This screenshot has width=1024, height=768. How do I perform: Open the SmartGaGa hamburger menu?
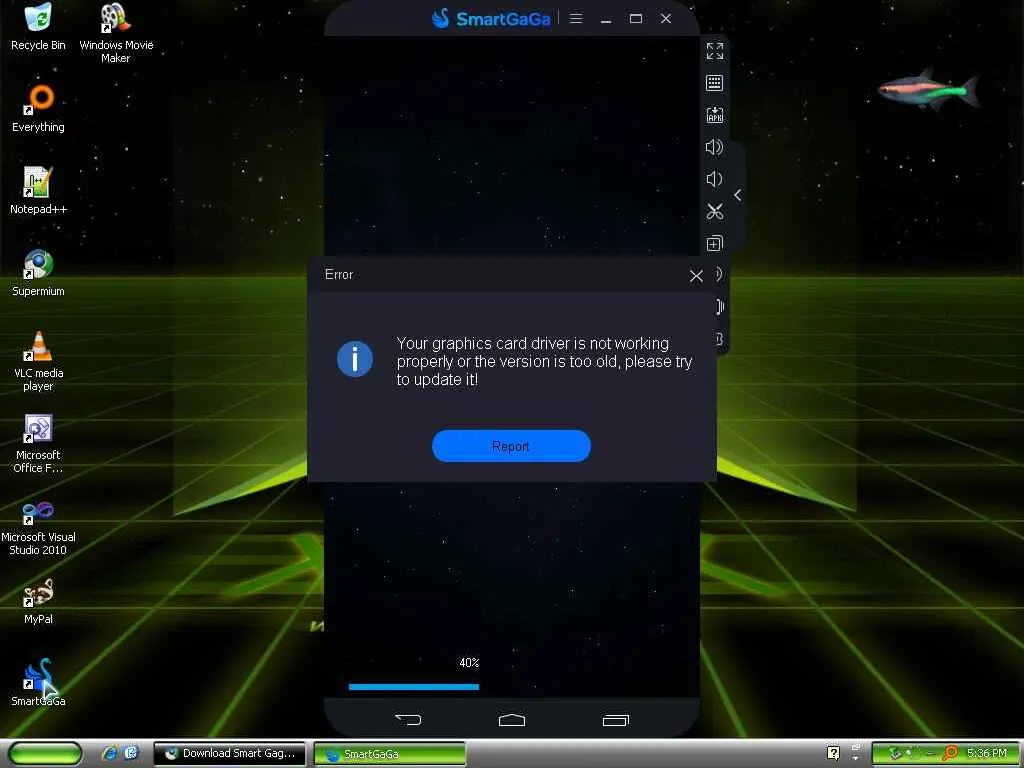575,18
